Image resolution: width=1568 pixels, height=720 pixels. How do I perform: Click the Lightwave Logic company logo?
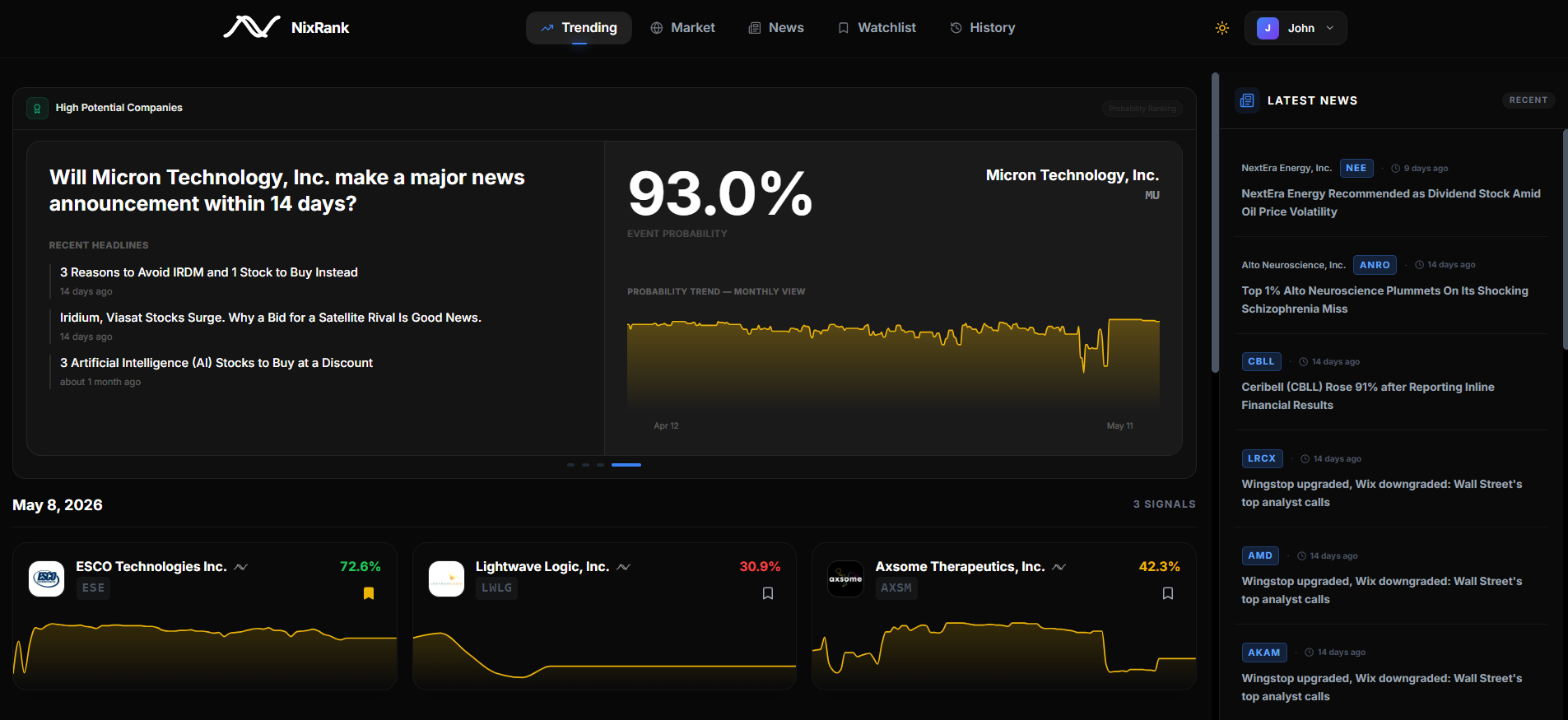[446, 578]
